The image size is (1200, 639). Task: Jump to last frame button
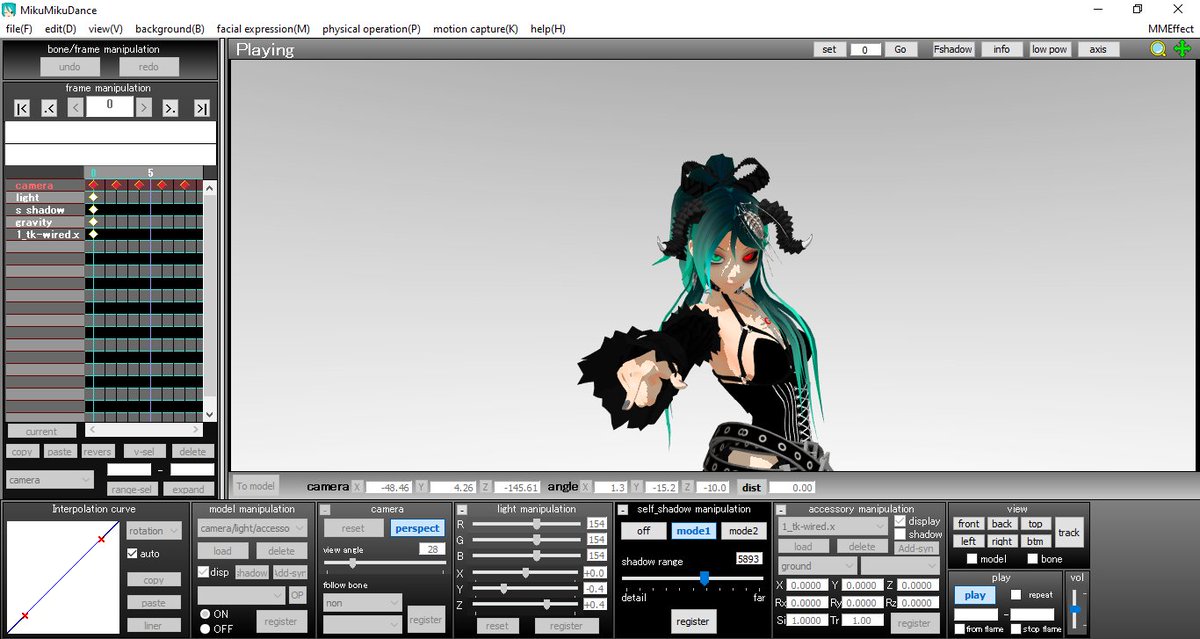tap(201, 108)
